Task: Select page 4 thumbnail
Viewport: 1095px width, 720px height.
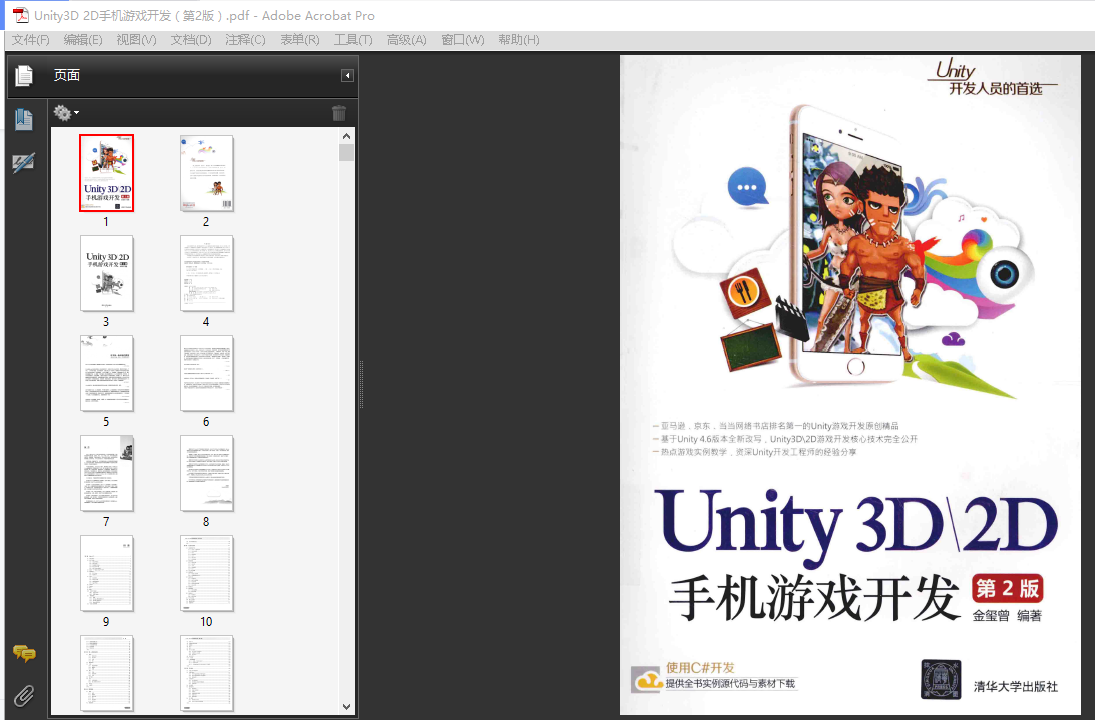Action: click(x=206, y=273)
